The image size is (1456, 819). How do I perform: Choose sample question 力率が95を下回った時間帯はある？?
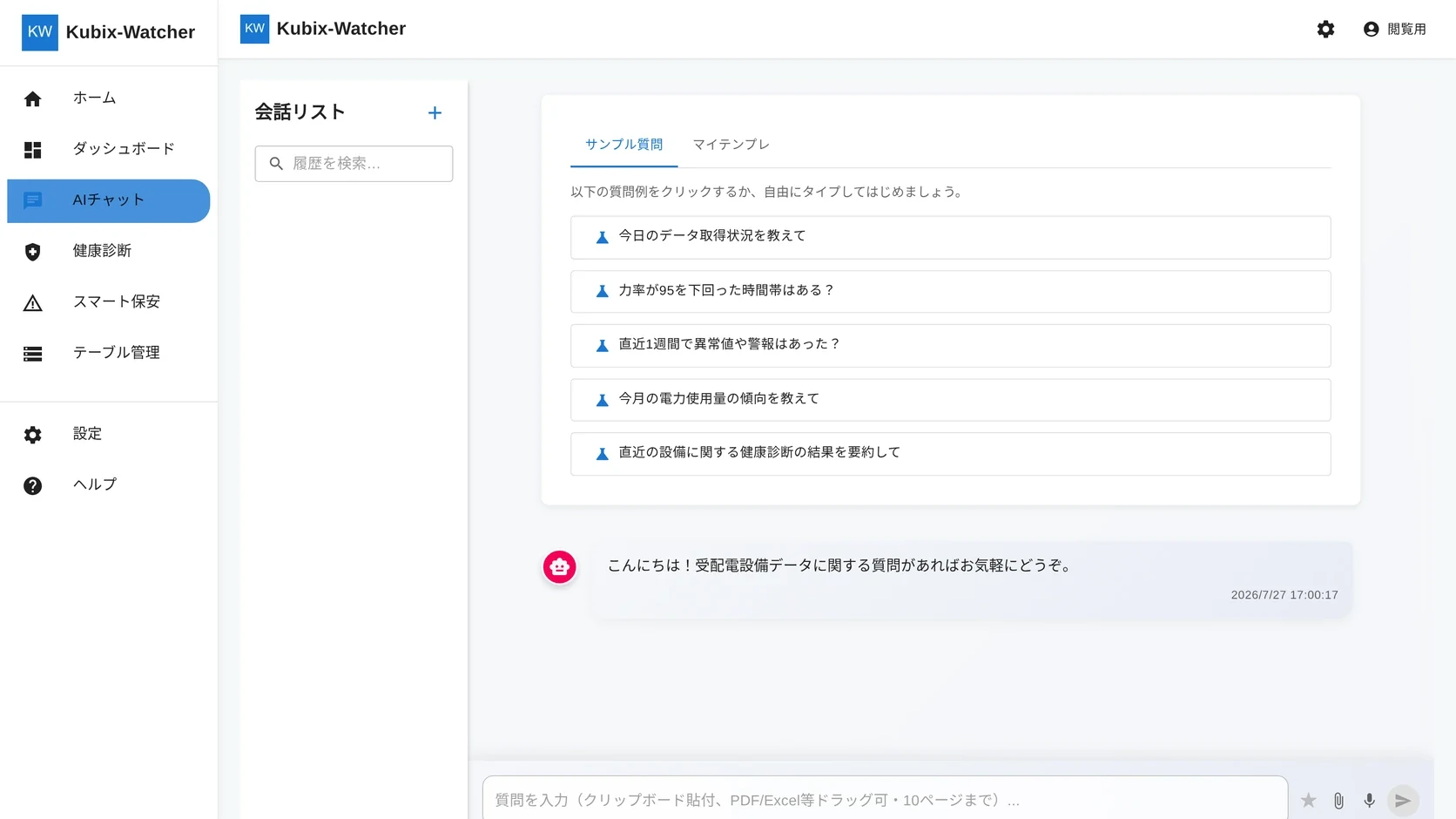(x=950, y=291)
